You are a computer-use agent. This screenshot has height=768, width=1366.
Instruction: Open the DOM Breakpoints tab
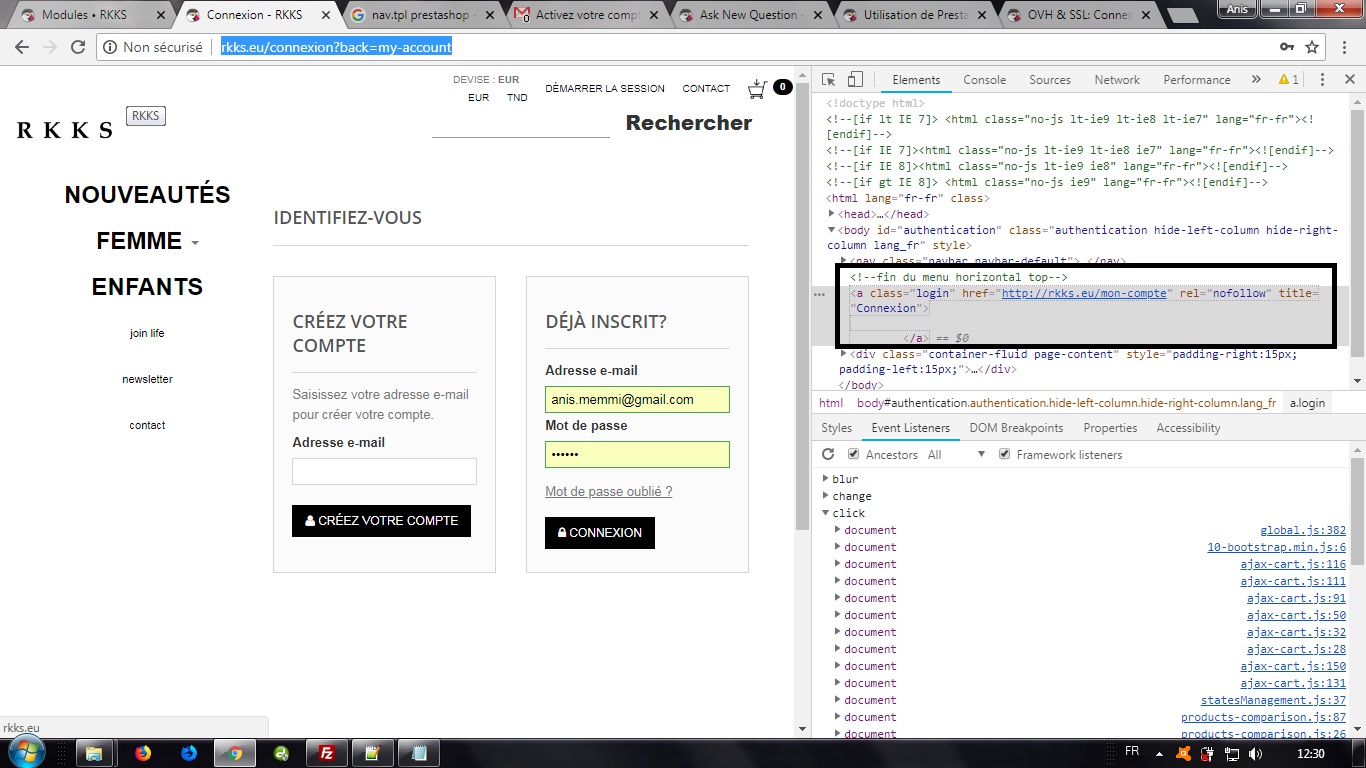(x=1016, y=428)
